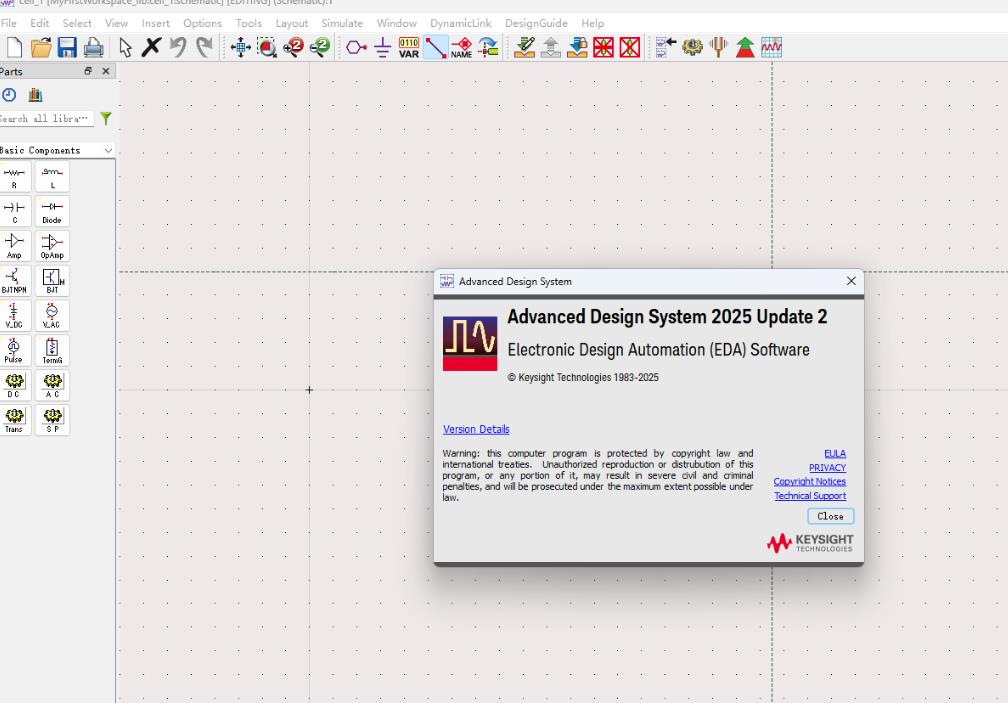The height and width of the screenshot is (703, 1008).
Task: Zoom in with the toolbar magnifier
Action: pyautogui.click(x=293, y=46)
